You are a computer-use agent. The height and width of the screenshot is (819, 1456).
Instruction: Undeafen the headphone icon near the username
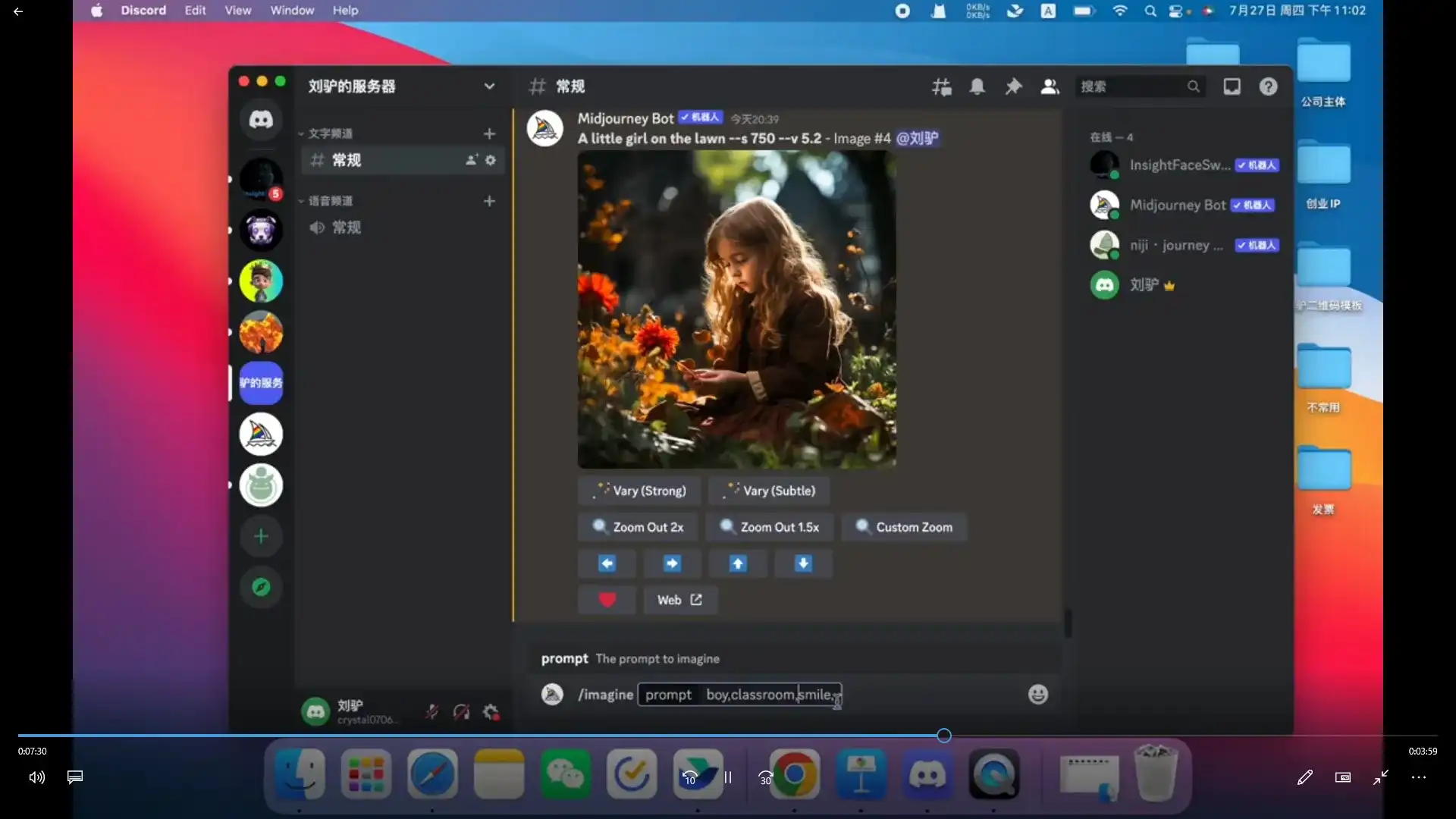[461, 712]
